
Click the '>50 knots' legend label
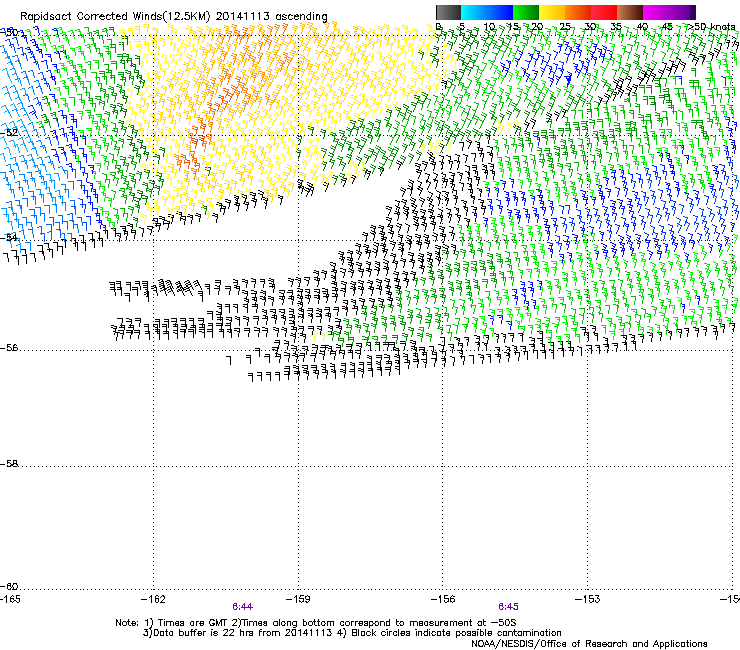(711, 27)
